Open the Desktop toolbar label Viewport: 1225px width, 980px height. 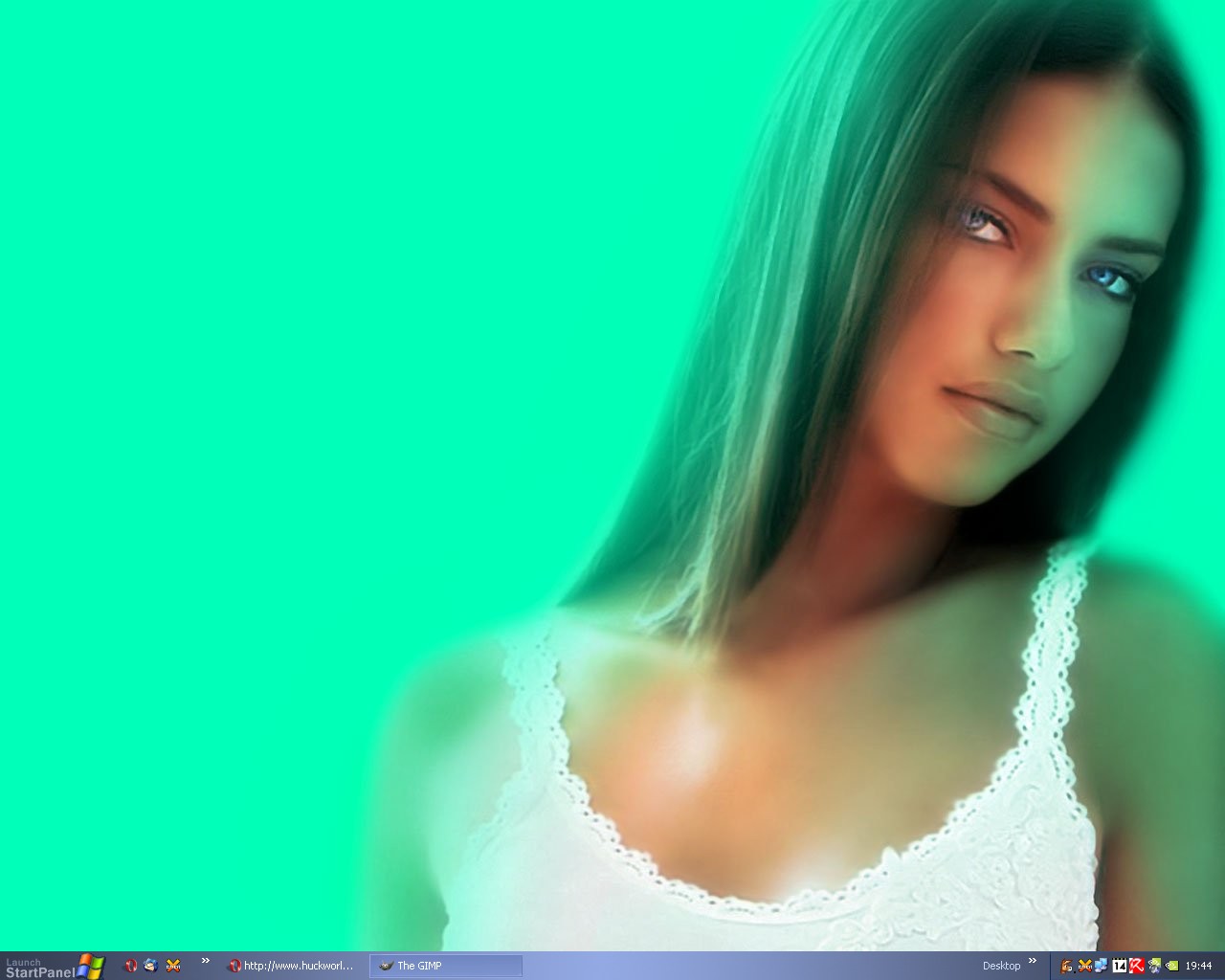click(1001, 966)
